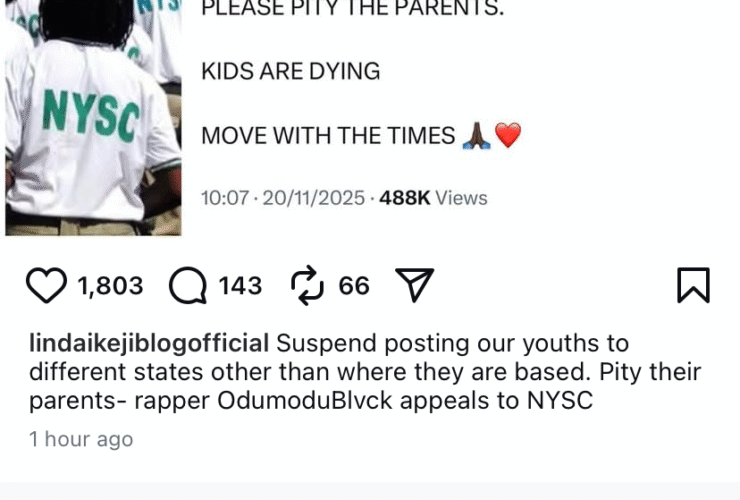Click the 'KIDS ARE DYING' text line

(x=290, y=71)
